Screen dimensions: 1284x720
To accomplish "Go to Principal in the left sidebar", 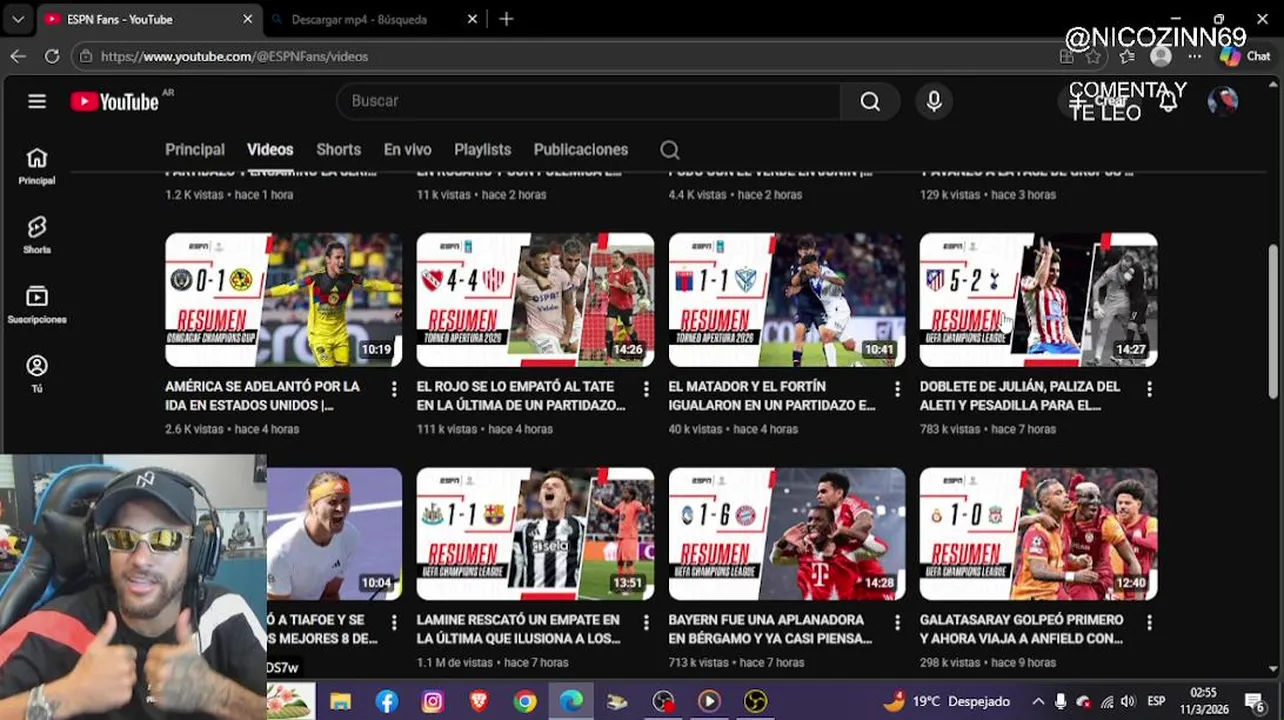I will click(x=37, y=166).
